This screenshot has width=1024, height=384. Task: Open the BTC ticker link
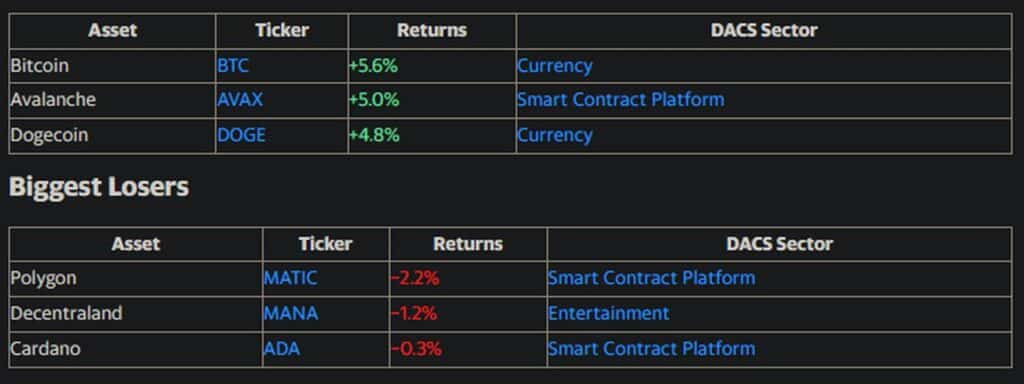(233, 66)
